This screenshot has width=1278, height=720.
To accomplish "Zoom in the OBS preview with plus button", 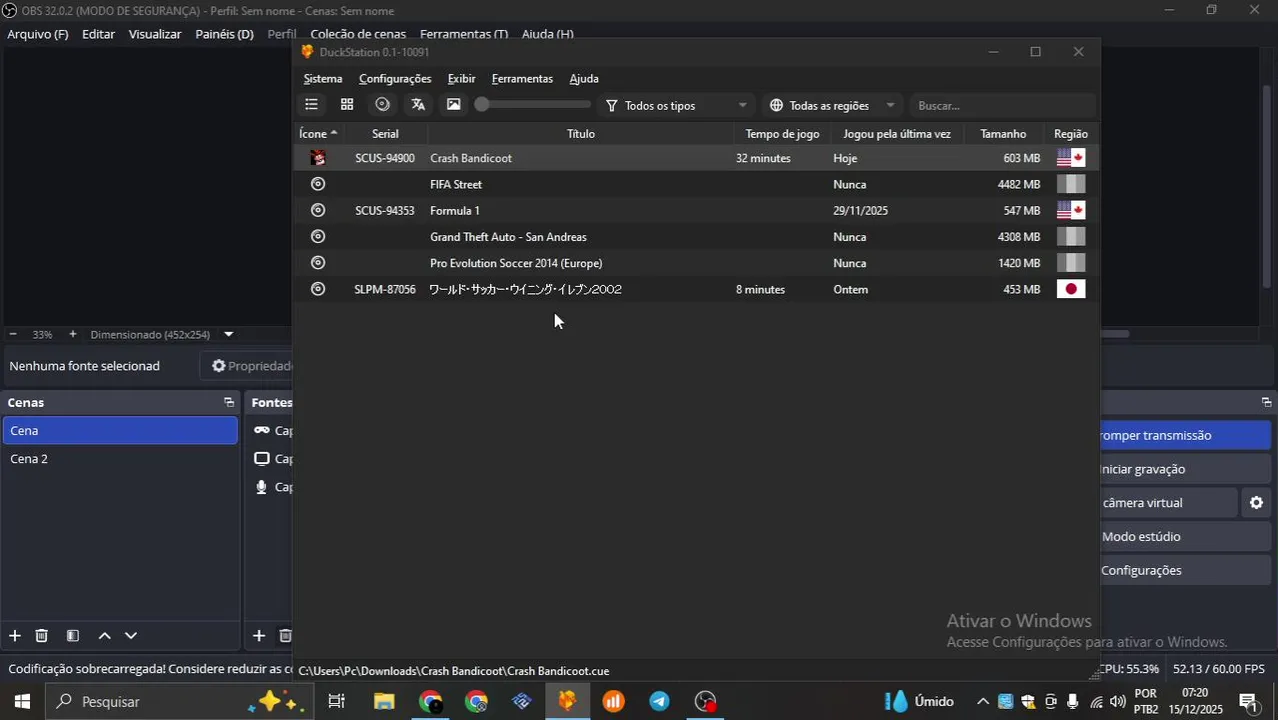I will [72, 334].
